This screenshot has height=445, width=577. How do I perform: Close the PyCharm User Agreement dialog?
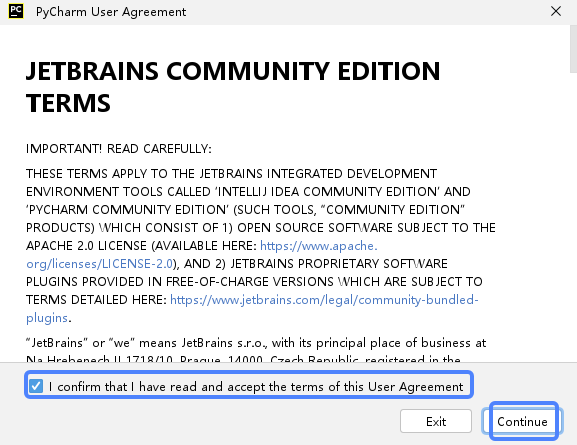[x=556, y=11]
